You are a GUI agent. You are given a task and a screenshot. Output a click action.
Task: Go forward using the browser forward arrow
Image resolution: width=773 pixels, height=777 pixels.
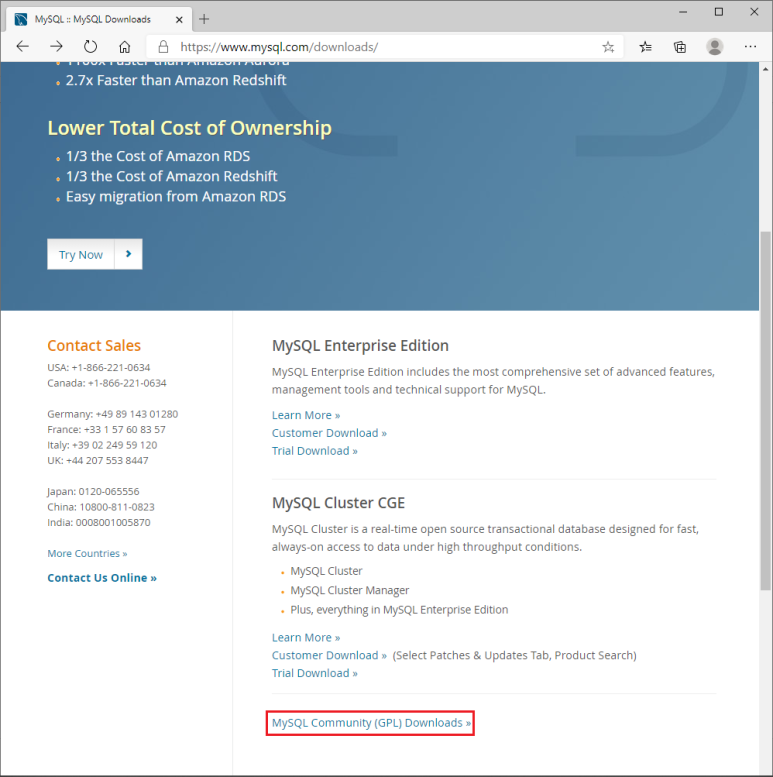point(56,47)
